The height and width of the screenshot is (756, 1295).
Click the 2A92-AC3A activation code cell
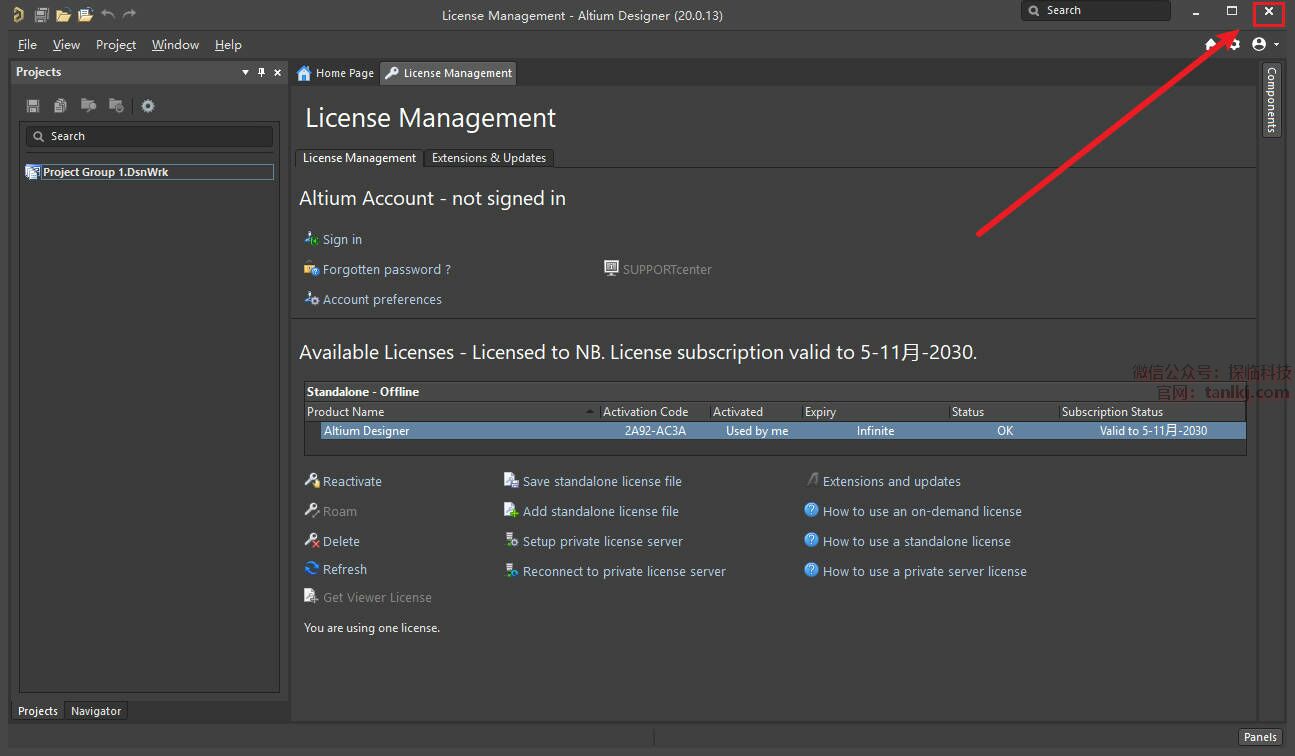point(655,431)
